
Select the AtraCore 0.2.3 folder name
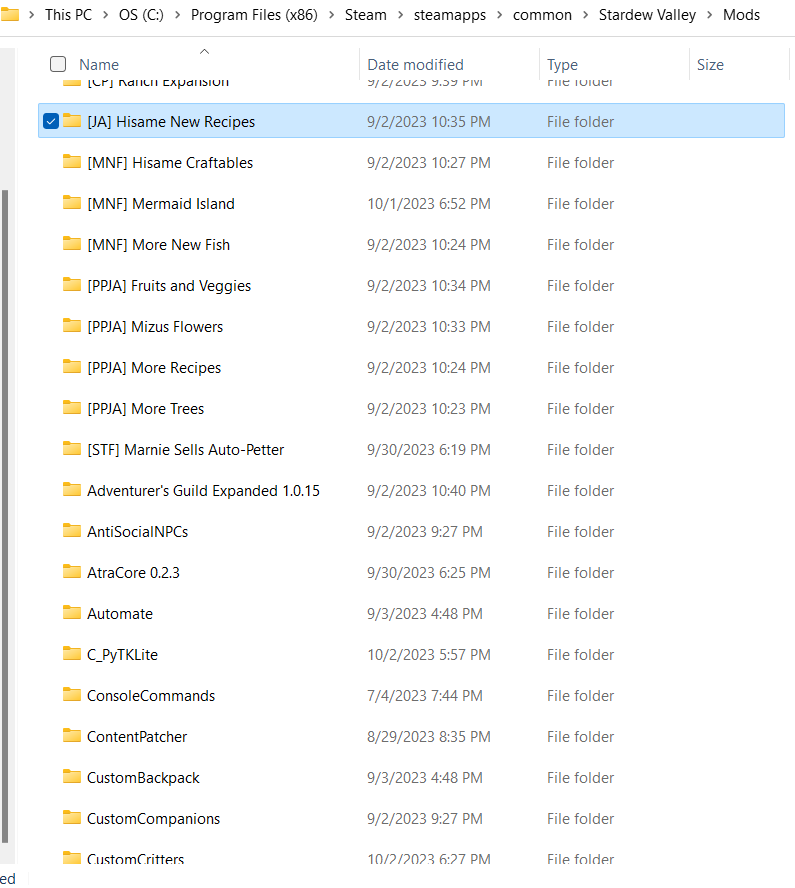tap(133, 573)
